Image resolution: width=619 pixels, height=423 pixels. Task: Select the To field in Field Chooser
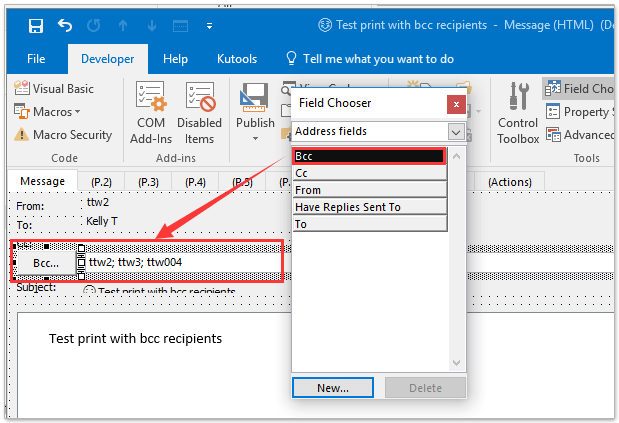pos(370,224)
